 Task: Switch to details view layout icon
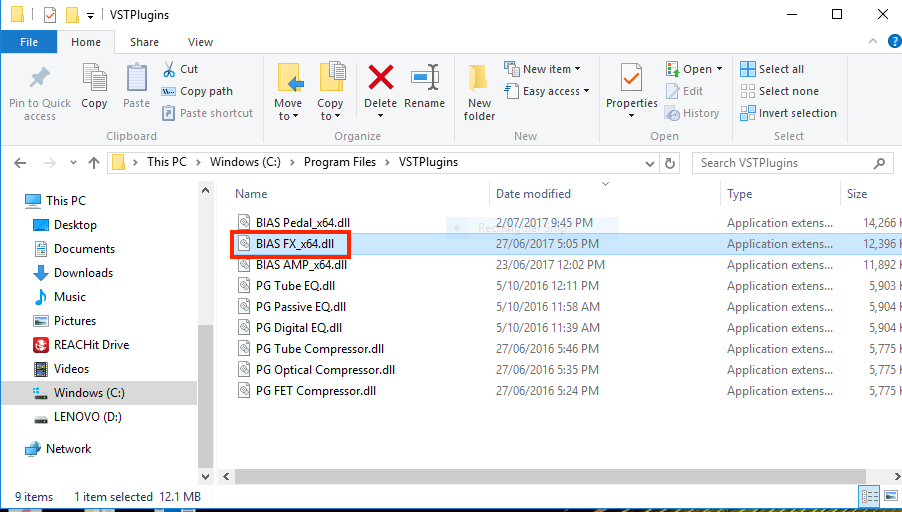point(869,496)
